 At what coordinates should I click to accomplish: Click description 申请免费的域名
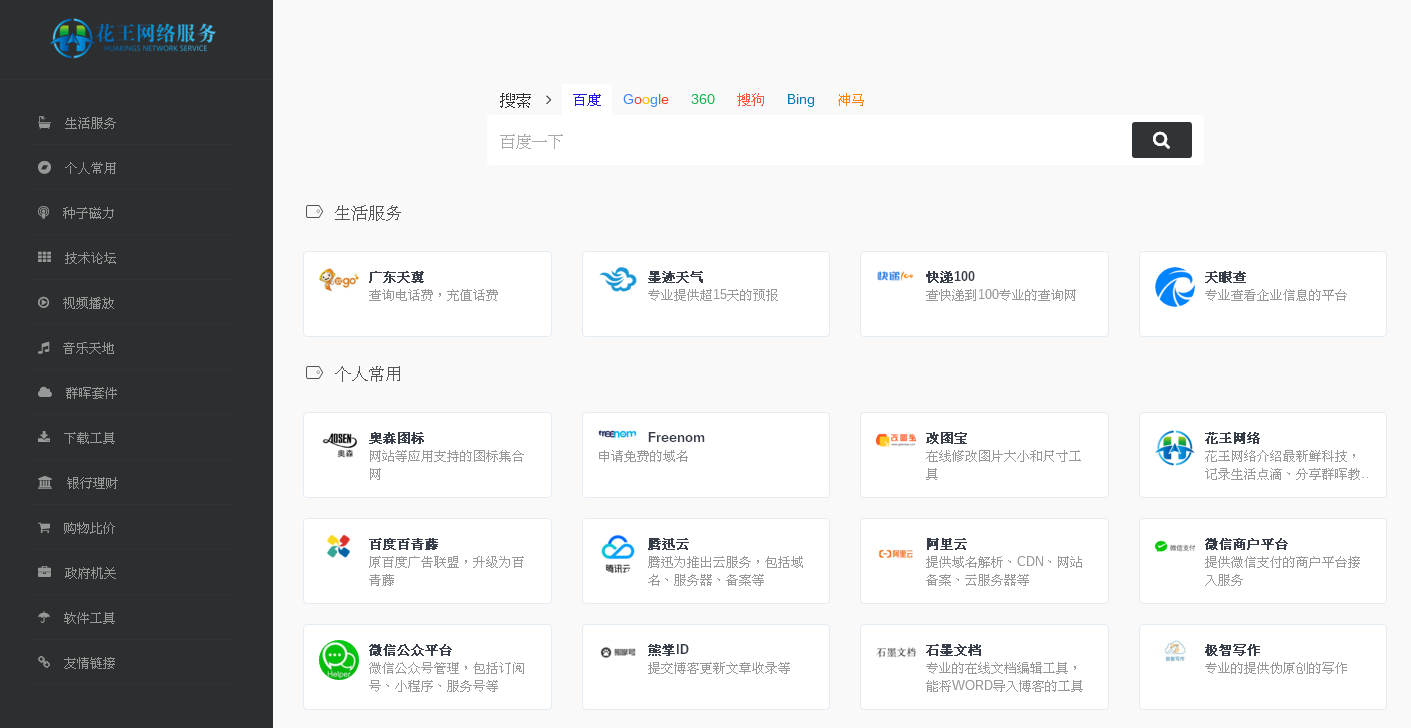click(x=644, y=456)
